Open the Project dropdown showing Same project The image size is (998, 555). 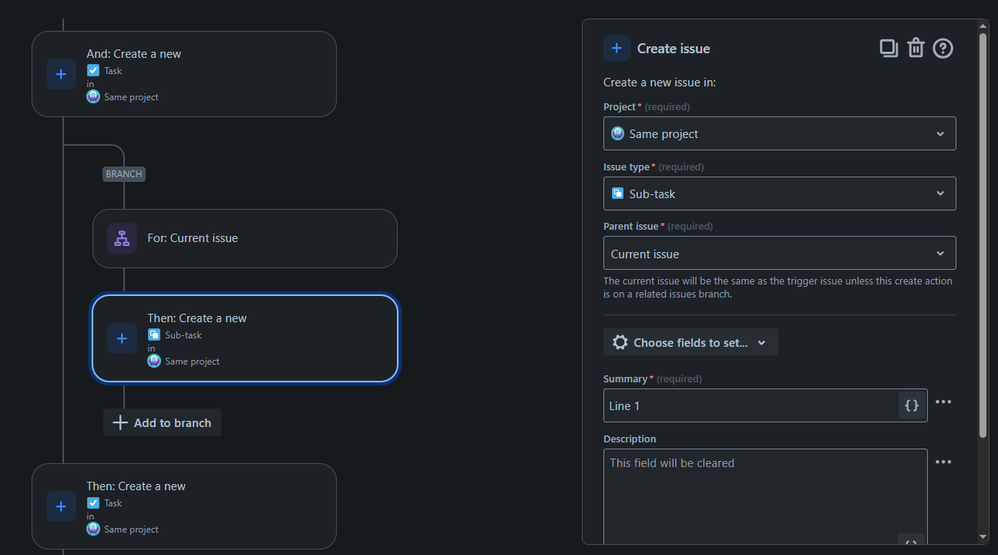pos(779,134)
